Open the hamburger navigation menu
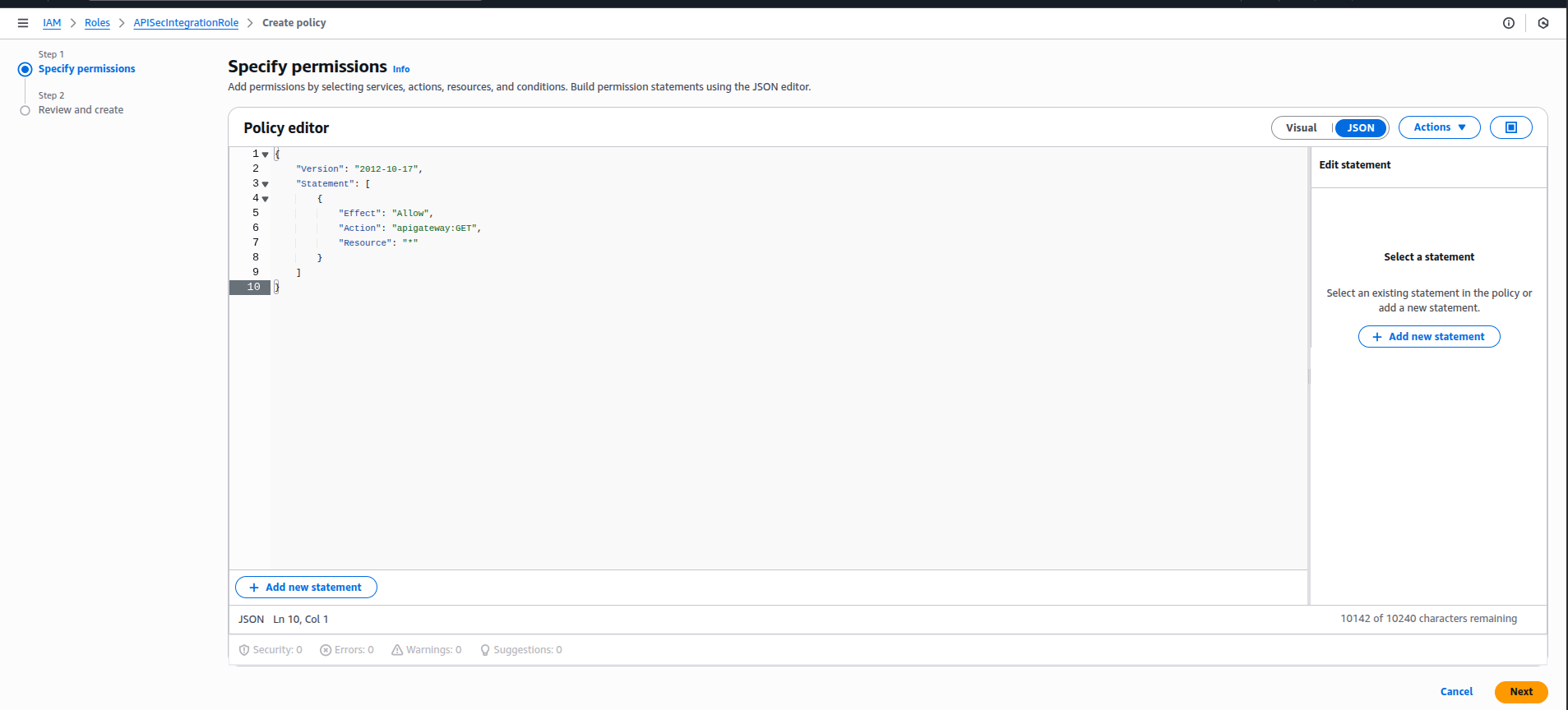The width and height of the screenshot is (1568, 710). click(x=23, y=23)
